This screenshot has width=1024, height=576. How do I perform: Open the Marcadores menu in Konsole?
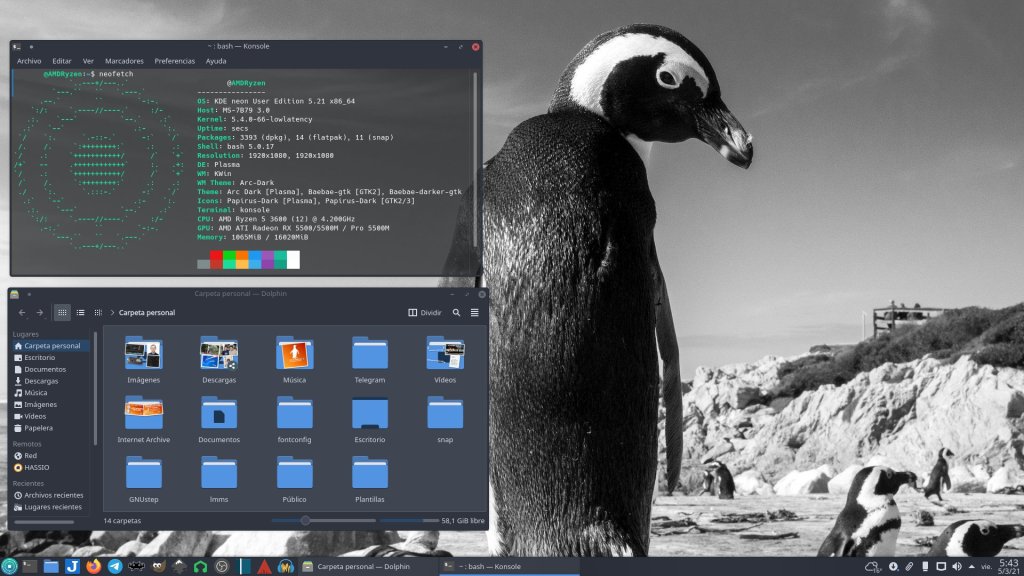click(x=124, y=61)
